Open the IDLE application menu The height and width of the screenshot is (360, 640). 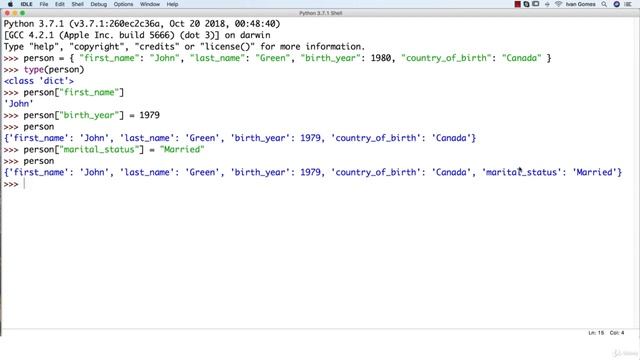tap(26, 4)
